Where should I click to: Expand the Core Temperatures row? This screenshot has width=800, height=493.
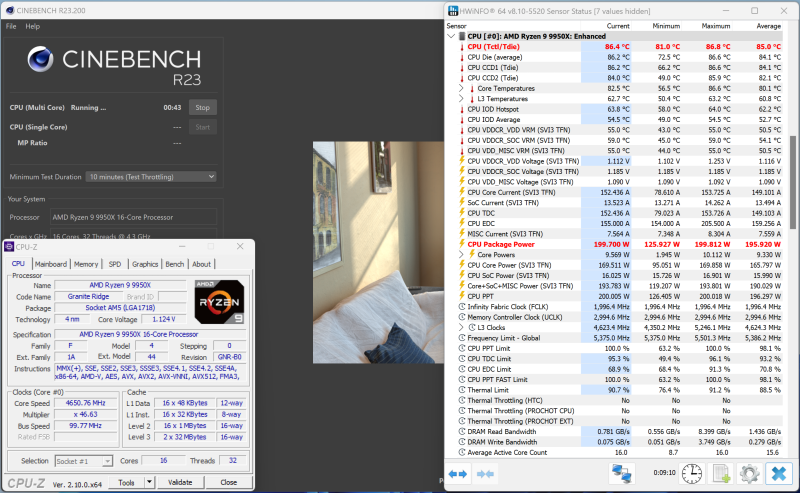coord(461,88)
